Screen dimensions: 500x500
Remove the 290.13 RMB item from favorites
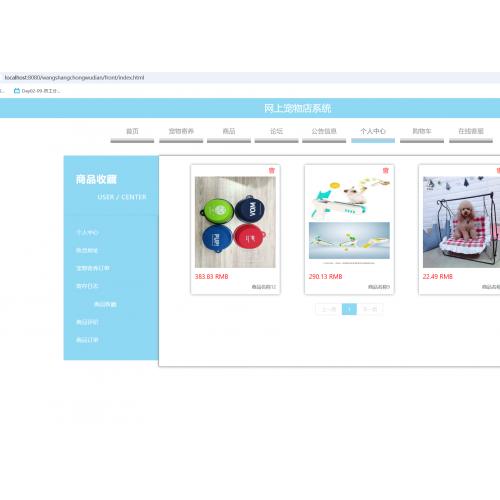click(x=386, y=171)
